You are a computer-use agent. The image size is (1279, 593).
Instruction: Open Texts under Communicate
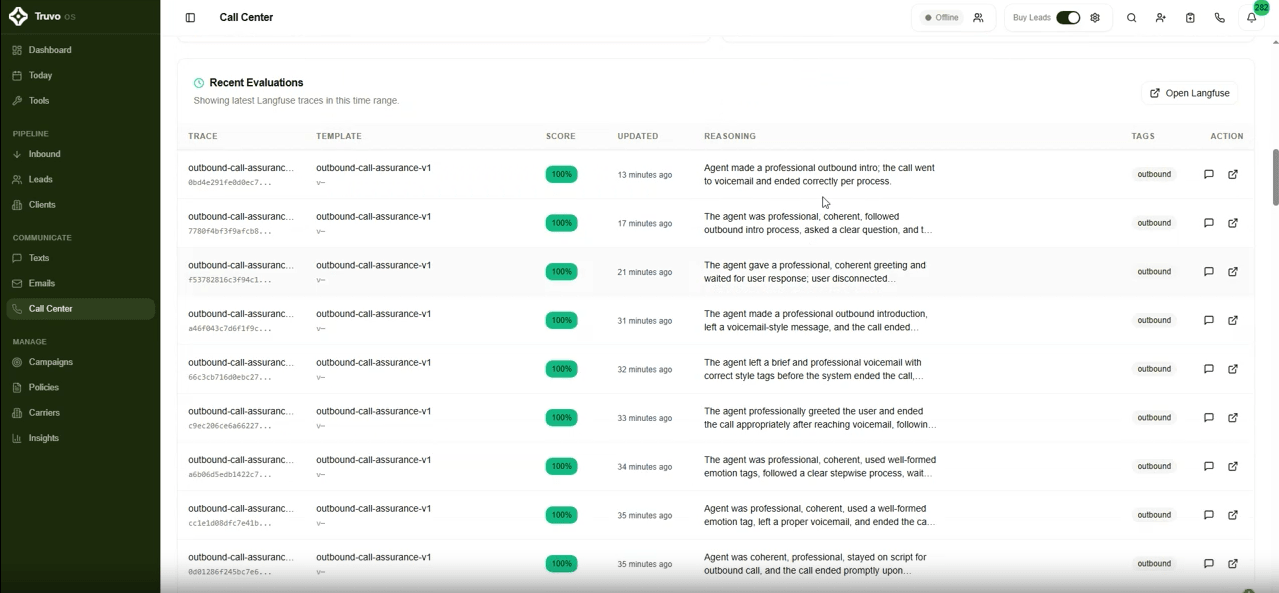coord(80,258)
